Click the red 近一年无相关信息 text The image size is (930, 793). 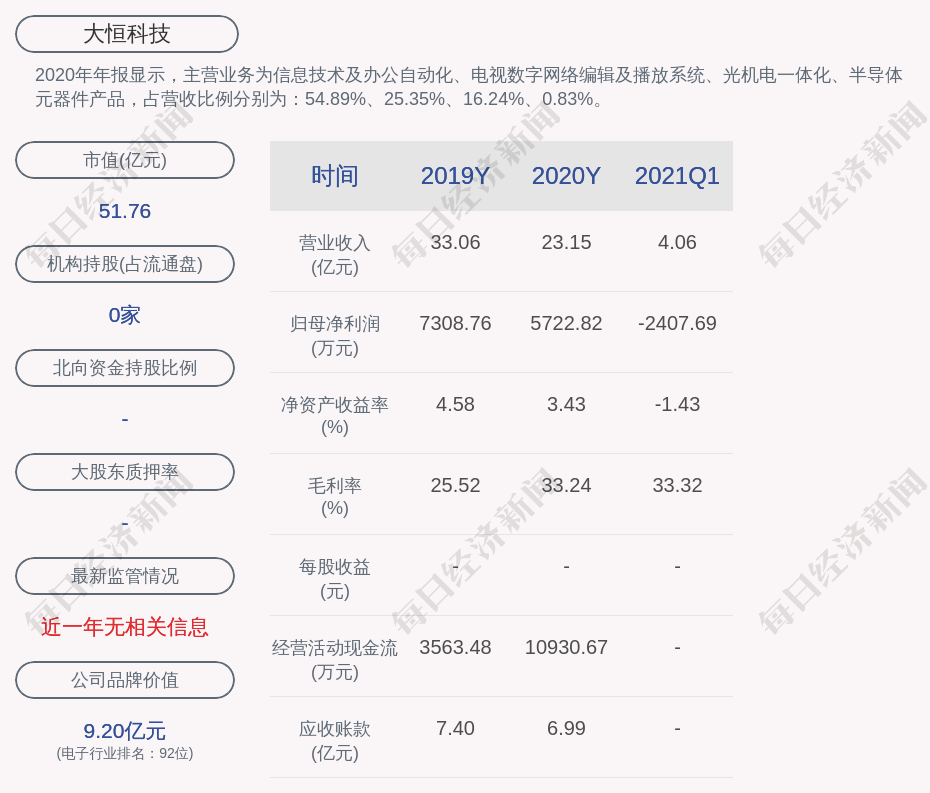tap(125, 627)
